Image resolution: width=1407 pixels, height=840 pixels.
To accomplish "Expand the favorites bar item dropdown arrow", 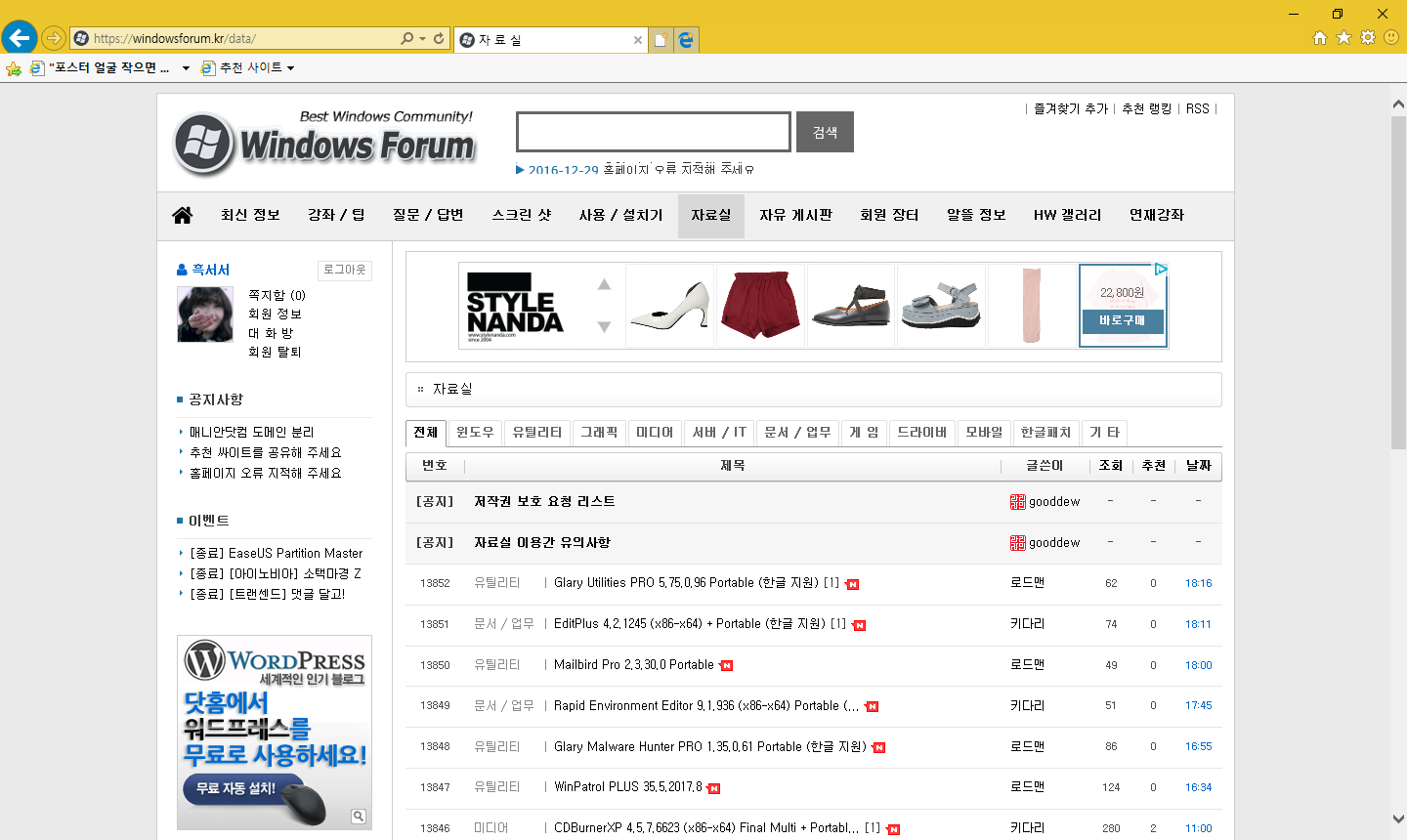I will click(x=186, y=68).
